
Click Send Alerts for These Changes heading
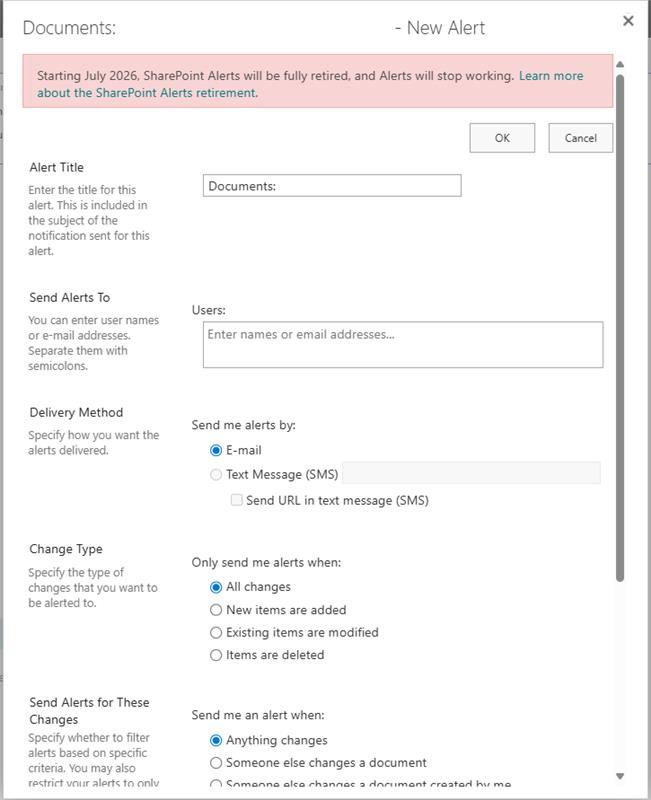pyautogui.click(x=89, y=711)
